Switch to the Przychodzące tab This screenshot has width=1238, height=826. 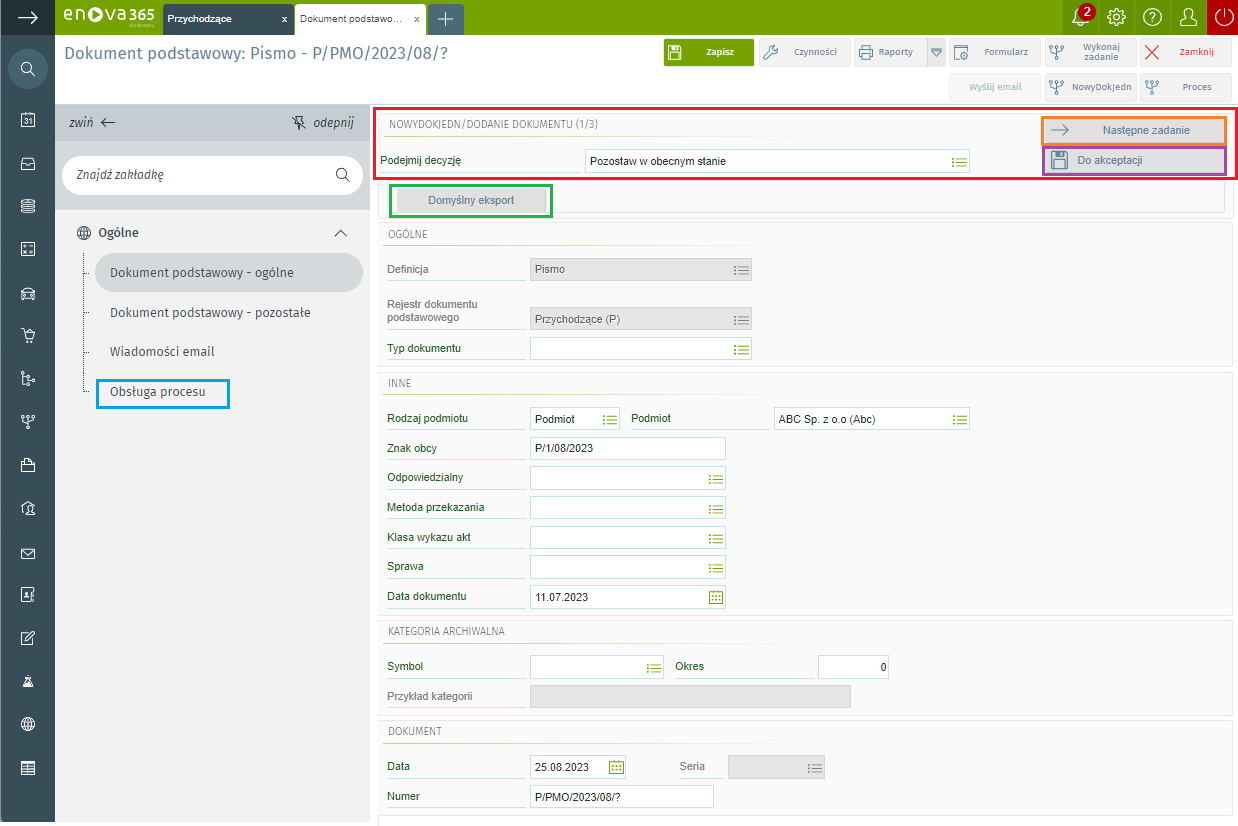tap(218, 19)
